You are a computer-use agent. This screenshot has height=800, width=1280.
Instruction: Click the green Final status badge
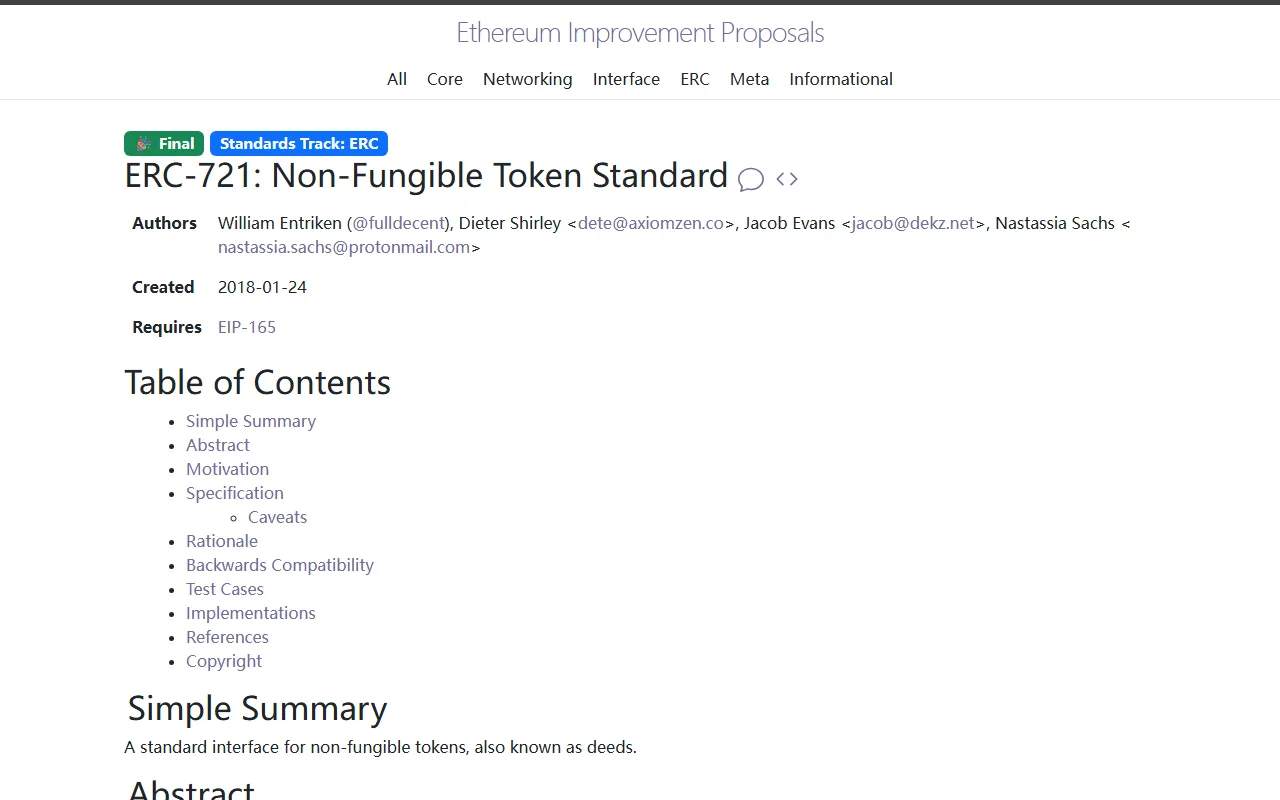164,144
